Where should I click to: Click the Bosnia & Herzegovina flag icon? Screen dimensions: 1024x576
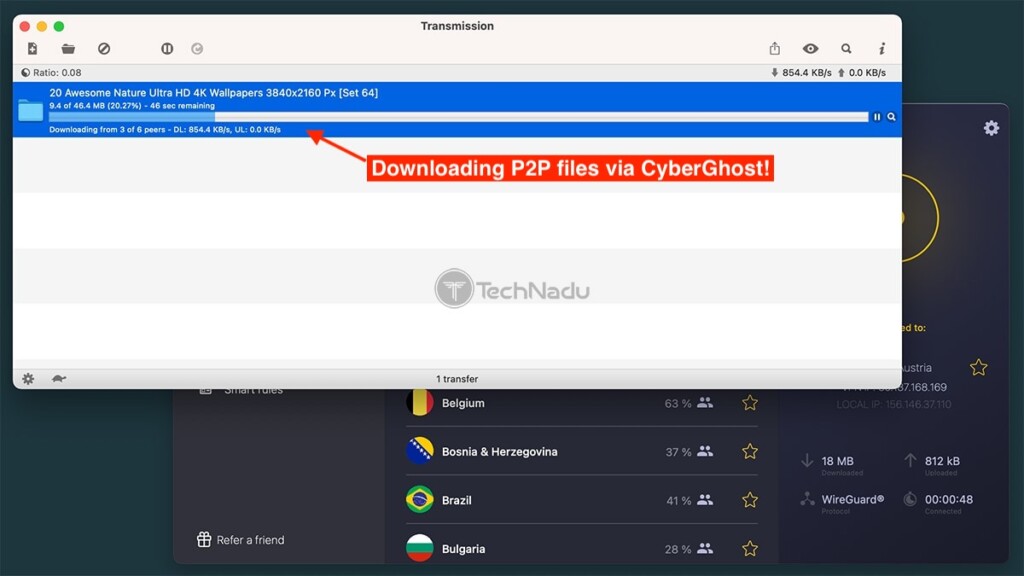(419, 451)
